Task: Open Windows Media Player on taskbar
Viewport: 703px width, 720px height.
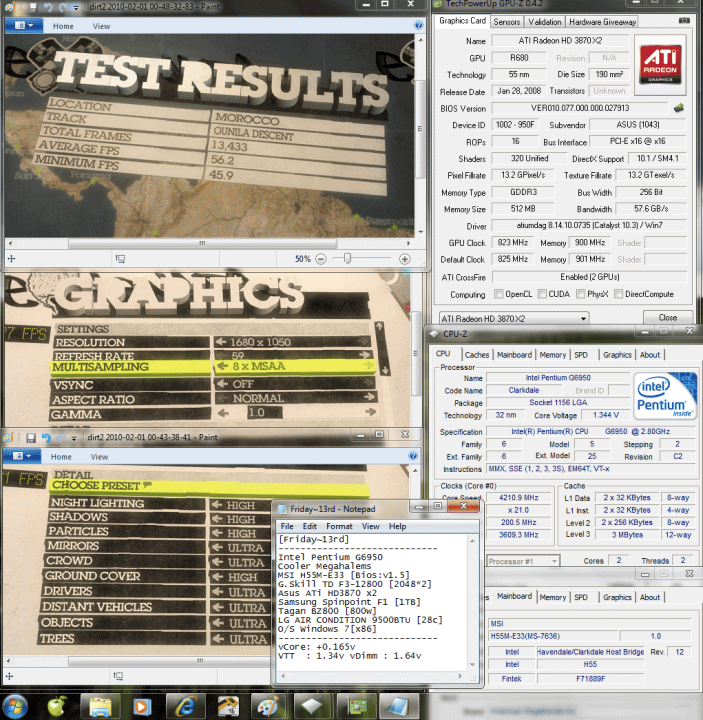Action: 142,706
